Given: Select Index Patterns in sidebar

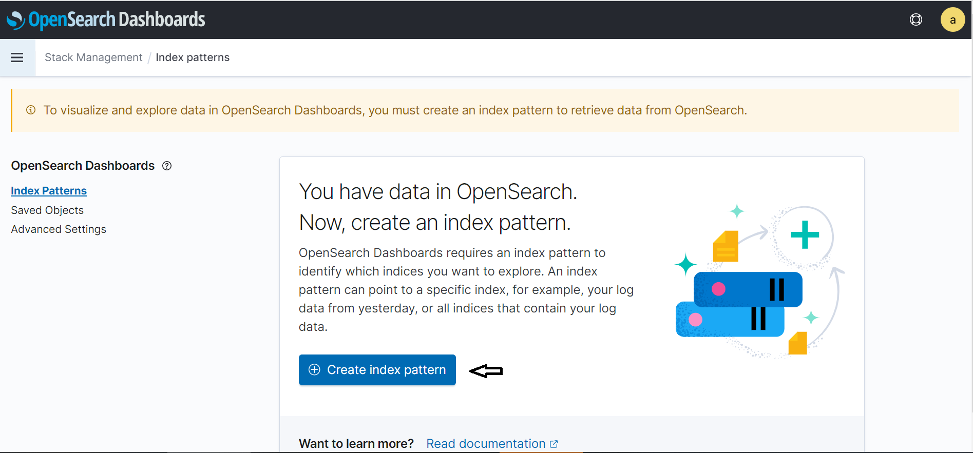Looking at the screenshot, I should [x=48, y=191].
